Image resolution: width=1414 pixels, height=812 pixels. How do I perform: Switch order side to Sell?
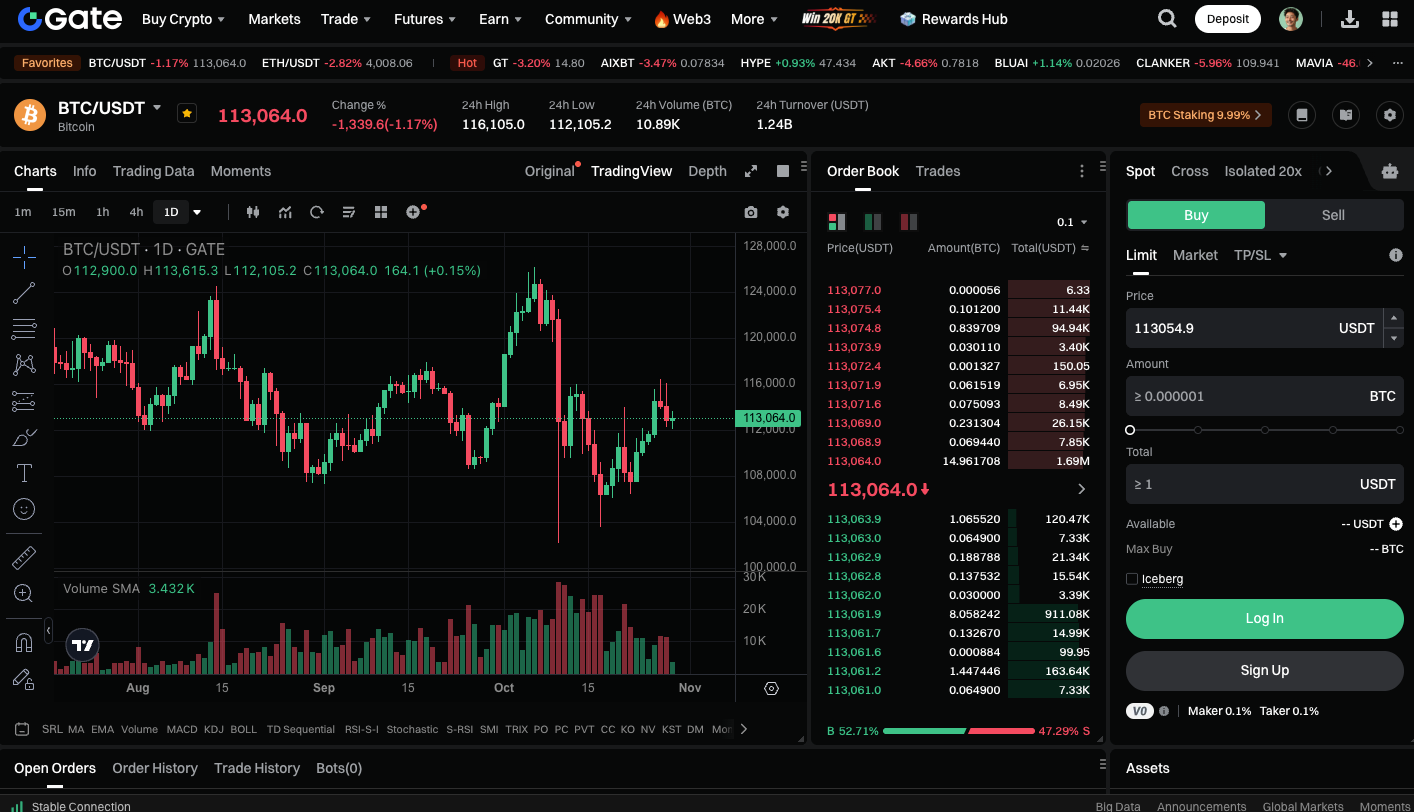coord(1333,215)
